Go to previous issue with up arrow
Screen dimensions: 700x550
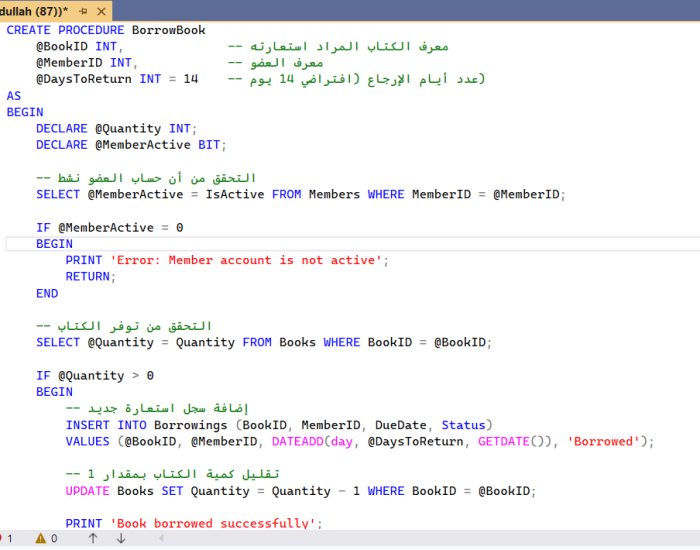[93, 538]
